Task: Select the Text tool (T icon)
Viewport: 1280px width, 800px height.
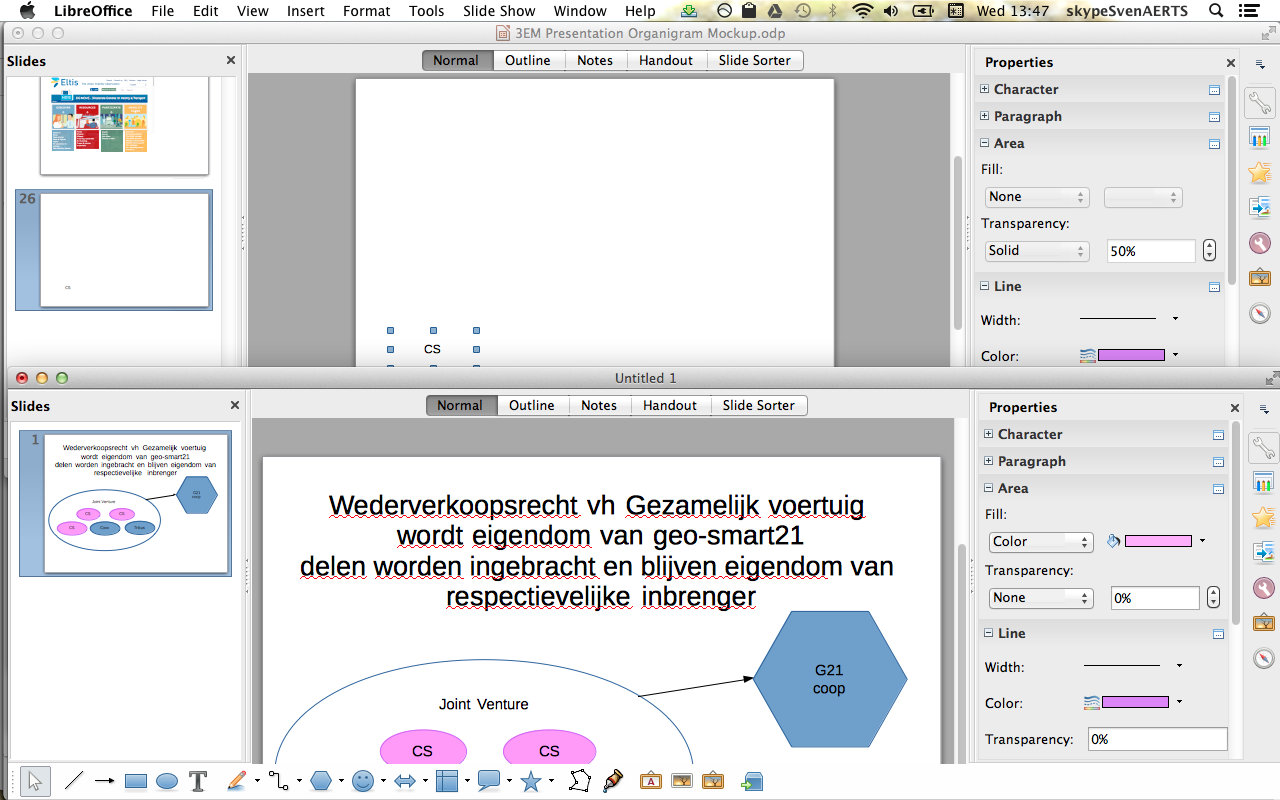Action: (x=198, y=781)
